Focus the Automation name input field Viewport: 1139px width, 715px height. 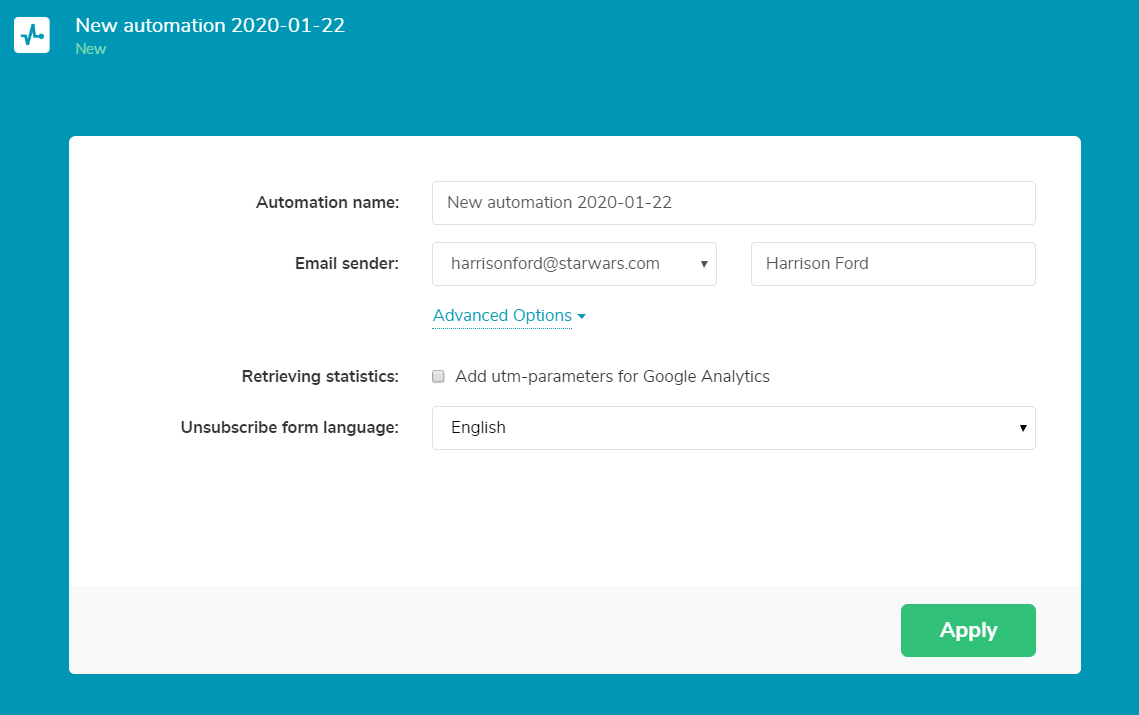(x=733, y=203)
